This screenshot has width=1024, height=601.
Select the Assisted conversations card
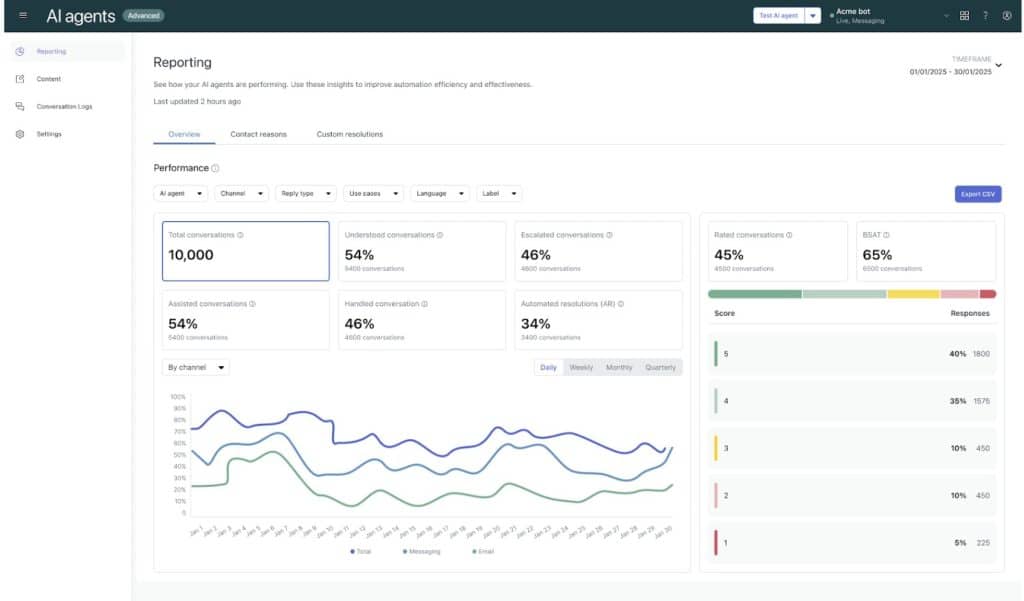click(x=246, y=320)
